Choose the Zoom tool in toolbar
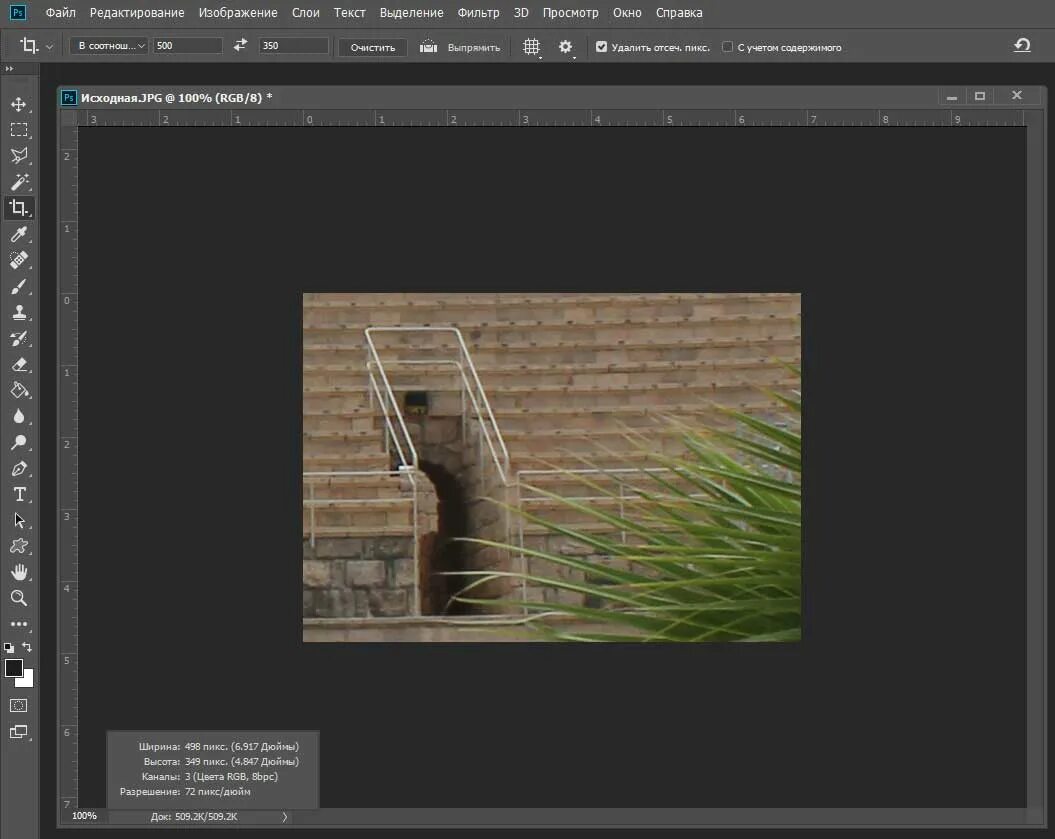This screenshot has width=1055, height=839. (19, 598)
